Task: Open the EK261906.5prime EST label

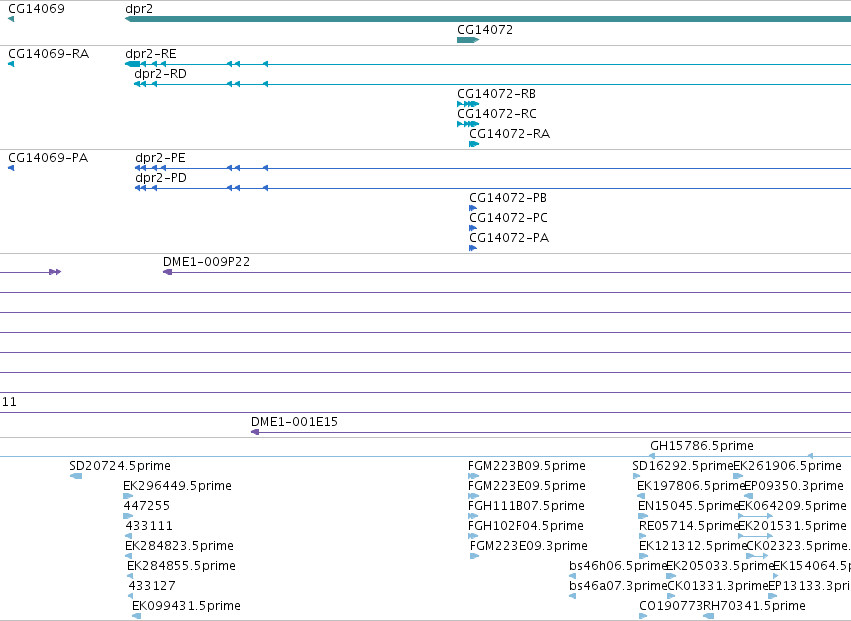Action: (788, 466)
